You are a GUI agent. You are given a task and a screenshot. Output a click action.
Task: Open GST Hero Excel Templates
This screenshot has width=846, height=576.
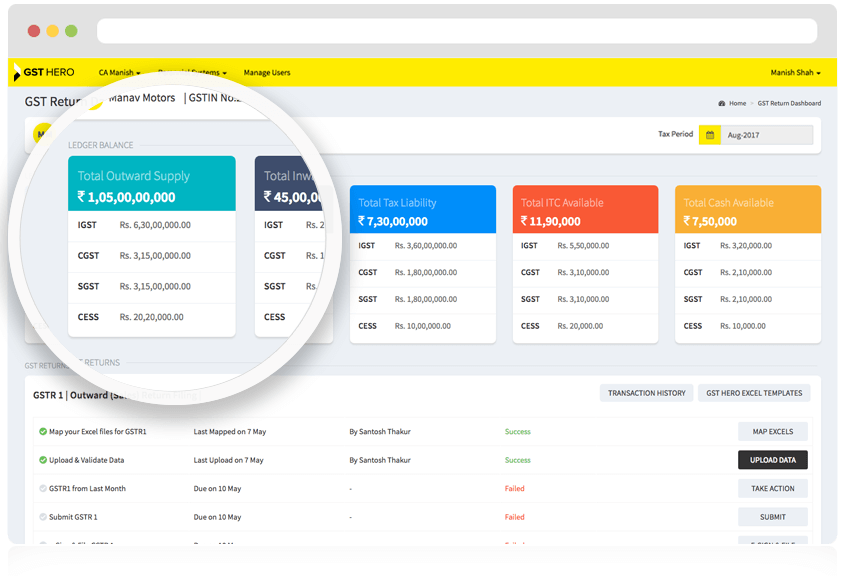(x=754, y=393)
